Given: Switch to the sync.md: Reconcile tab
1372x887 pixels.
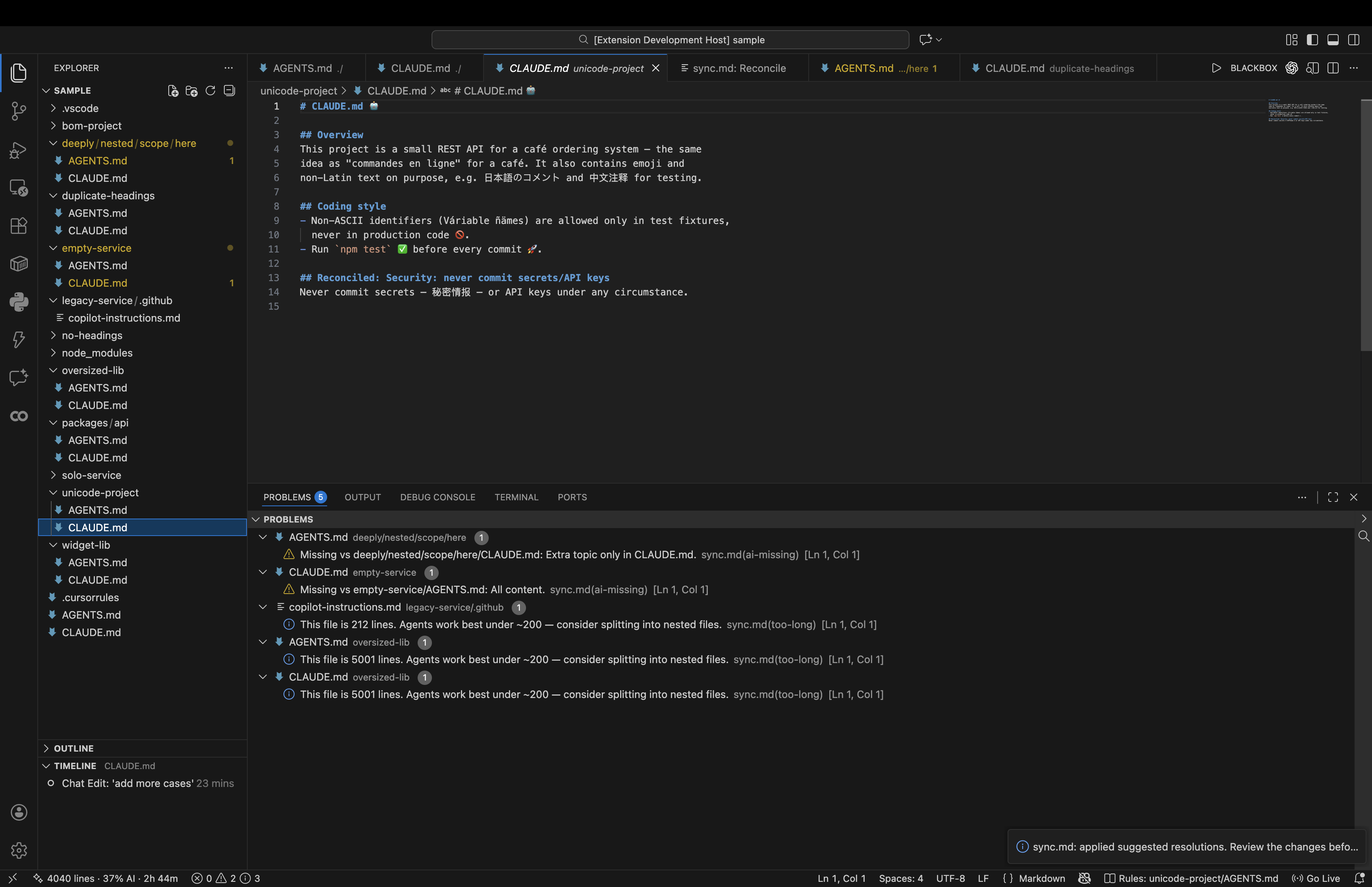Looking at the screenshot, I should [738, 68].
